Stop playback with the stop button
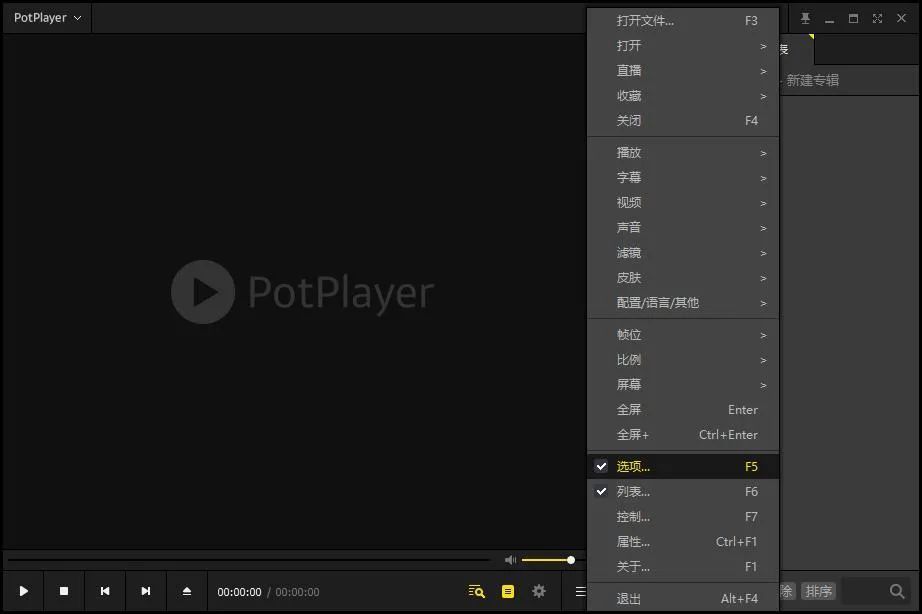 click(64, 591)
